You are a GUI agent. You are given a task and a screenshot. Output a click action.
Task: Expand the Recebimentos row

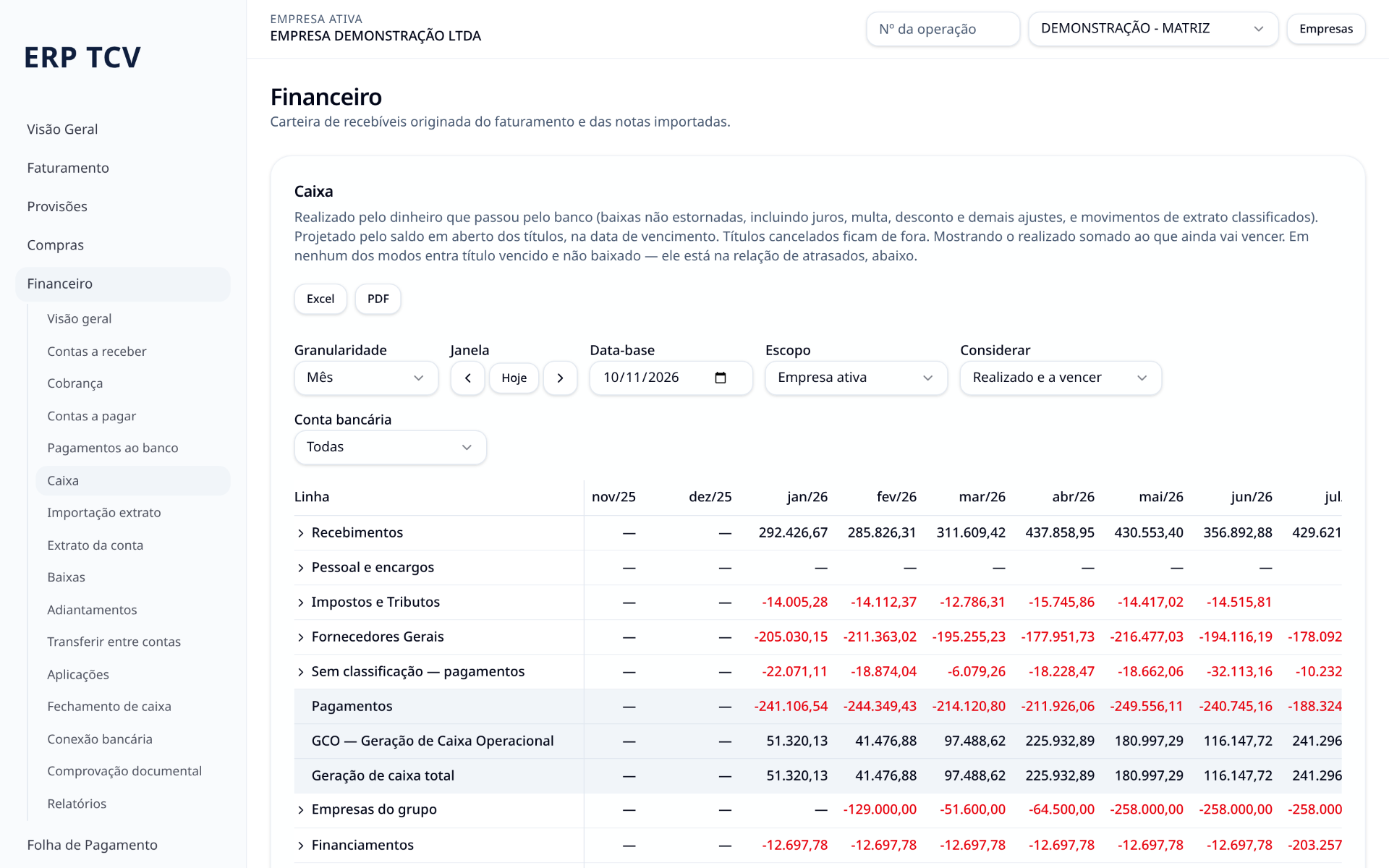pyautogui.click(x=301, y=533)
